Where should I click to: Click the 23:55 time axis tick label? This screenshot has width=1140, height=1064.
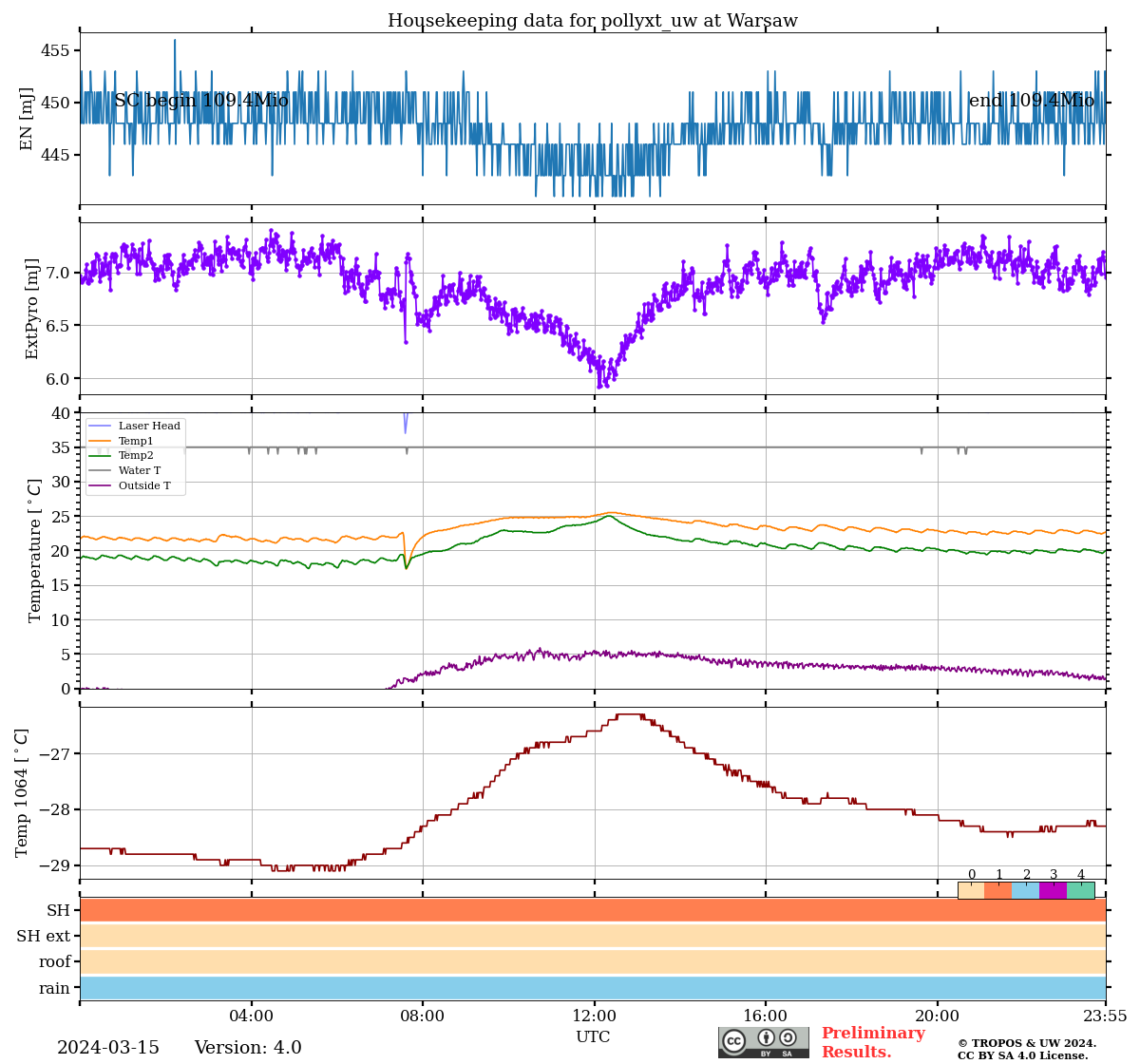1105,1016
